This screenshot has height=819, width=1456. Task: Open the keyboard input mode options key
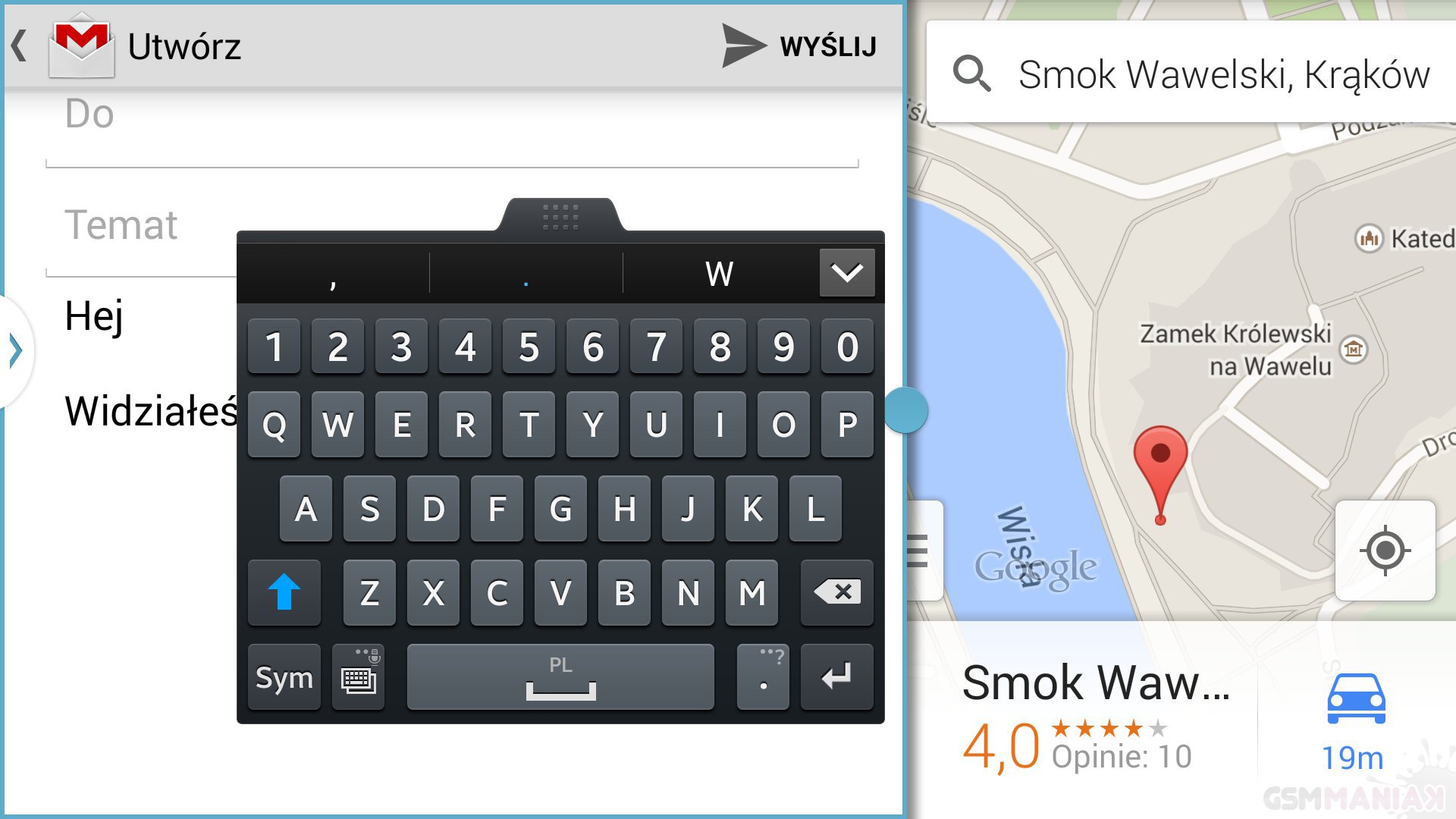pos(359,676)
